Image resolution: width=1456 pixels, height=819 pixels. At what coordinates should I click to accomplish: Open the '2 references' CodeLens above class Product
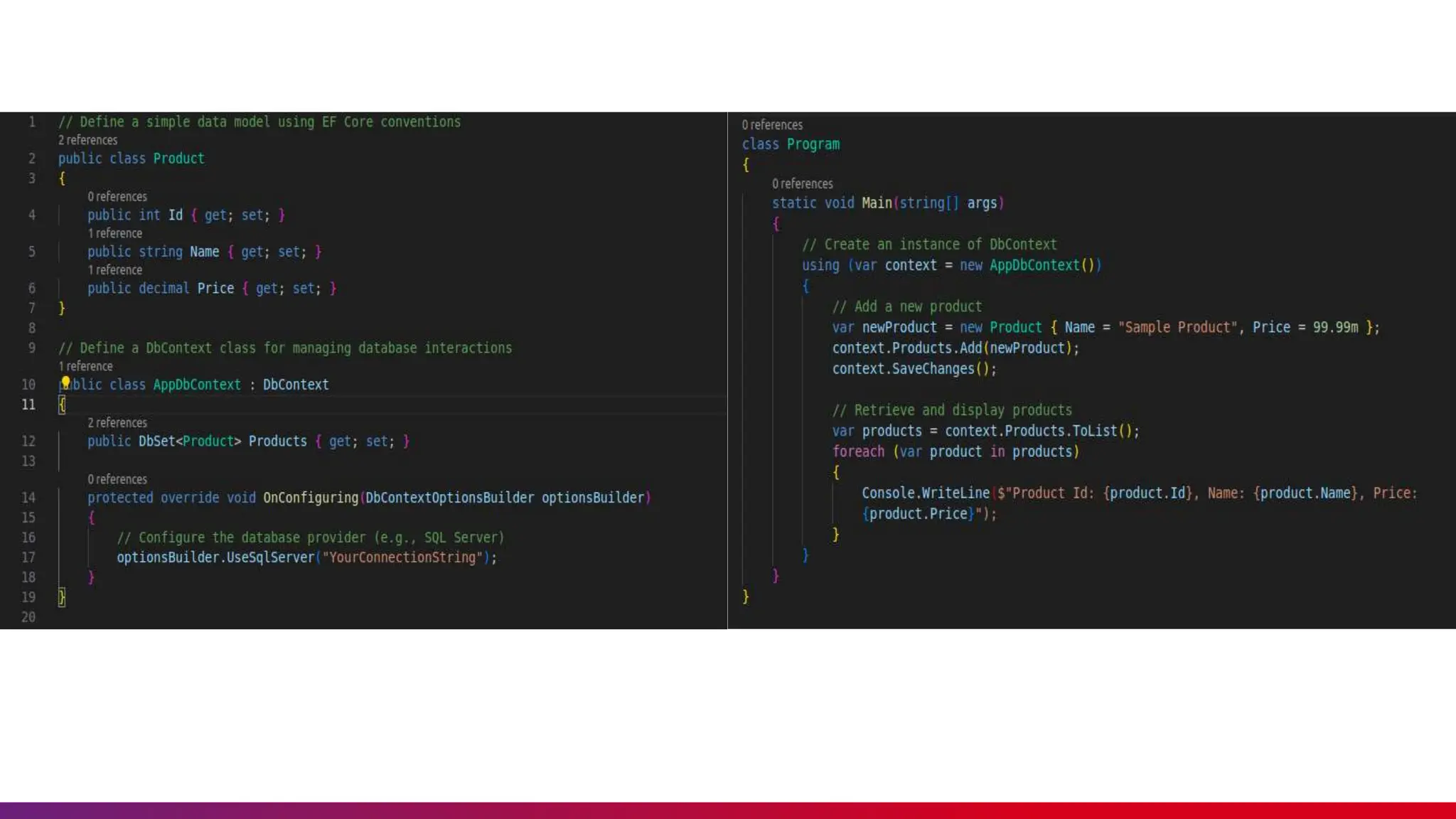point(87,140)
